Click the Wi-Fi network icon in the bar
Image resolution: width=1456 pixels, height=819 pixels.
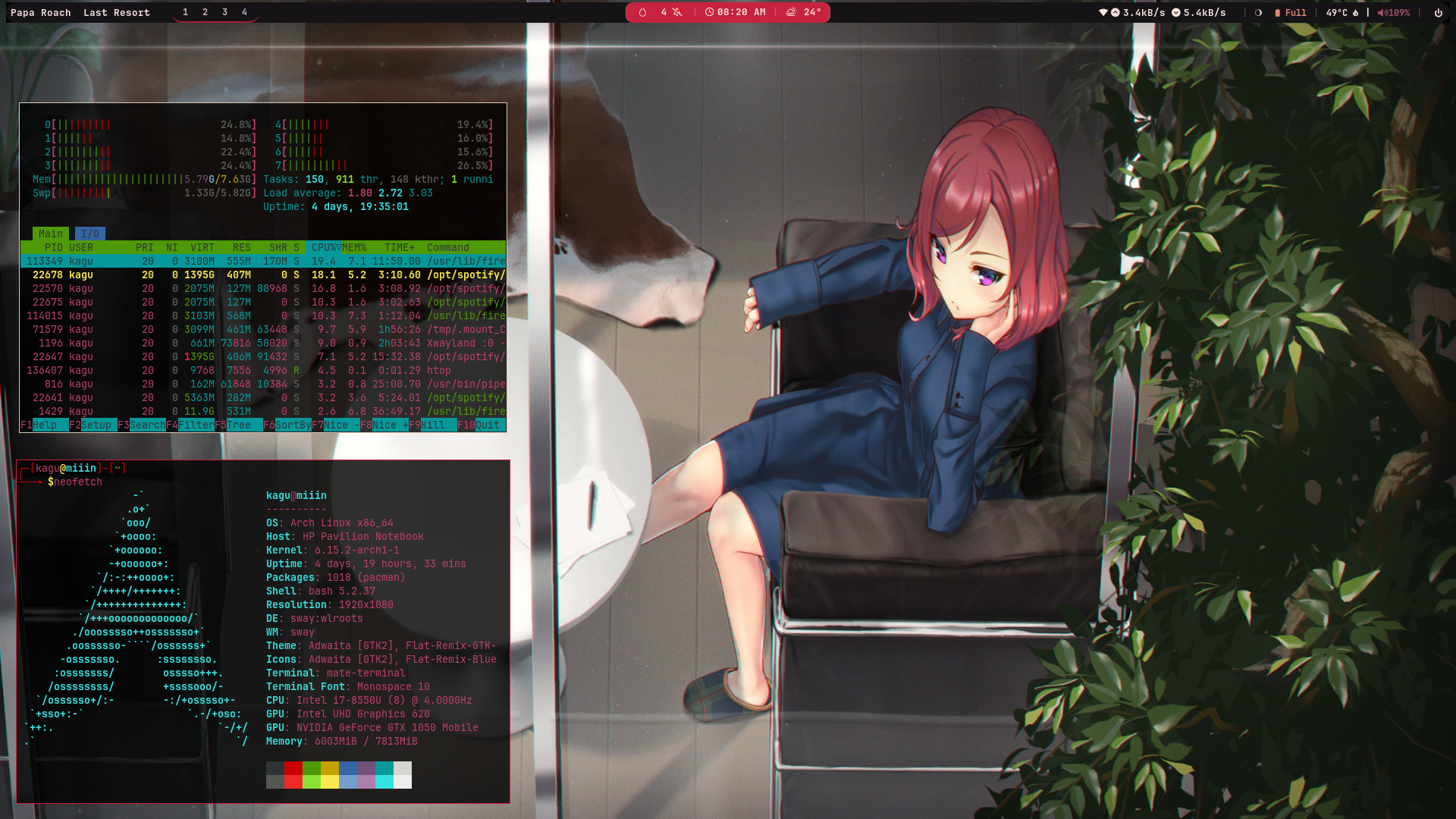(x=1103, y=12)
